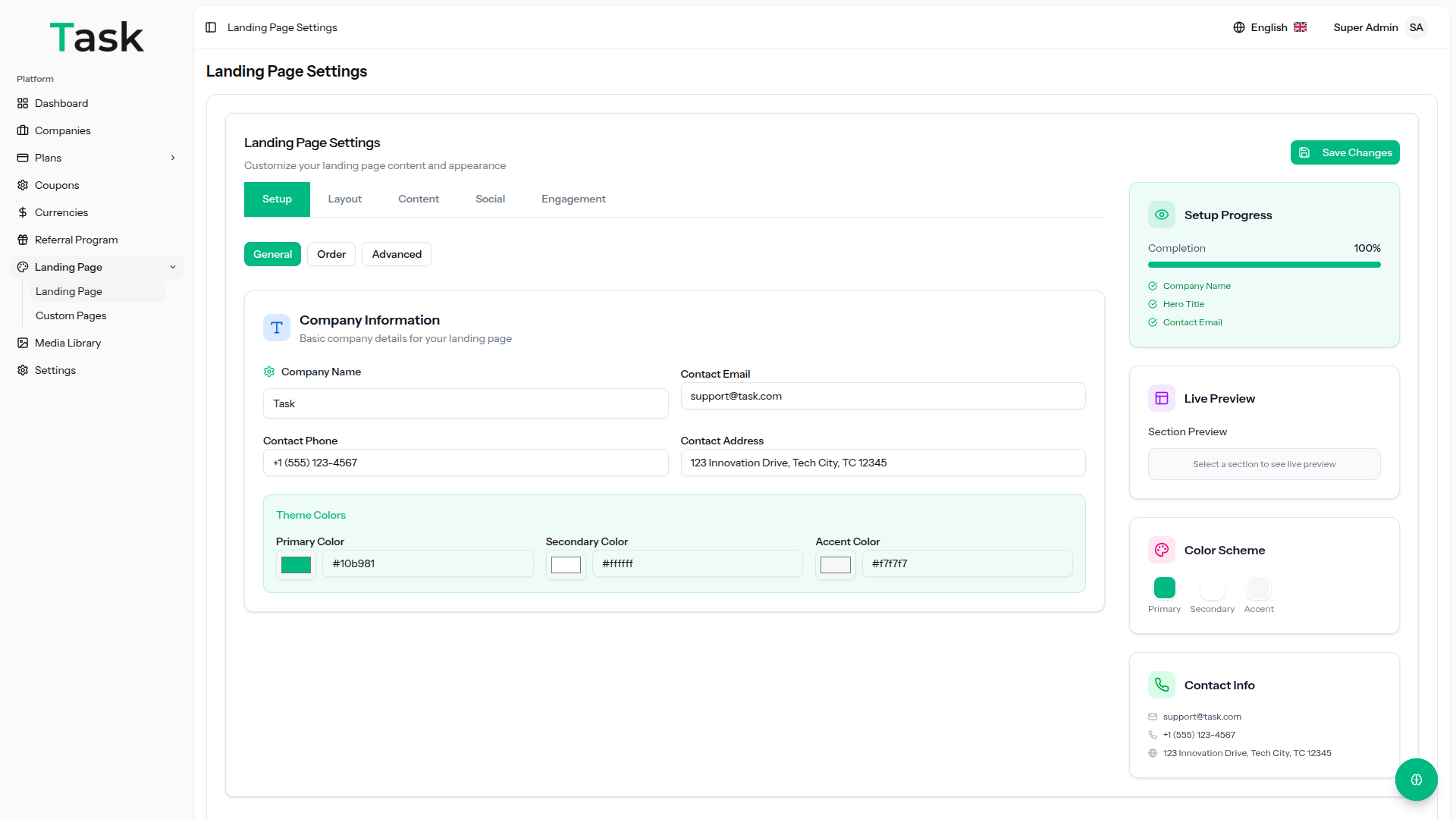Click the Contact Phone input field
Viewport: 1456px width, 819px height.
(465, 463)
